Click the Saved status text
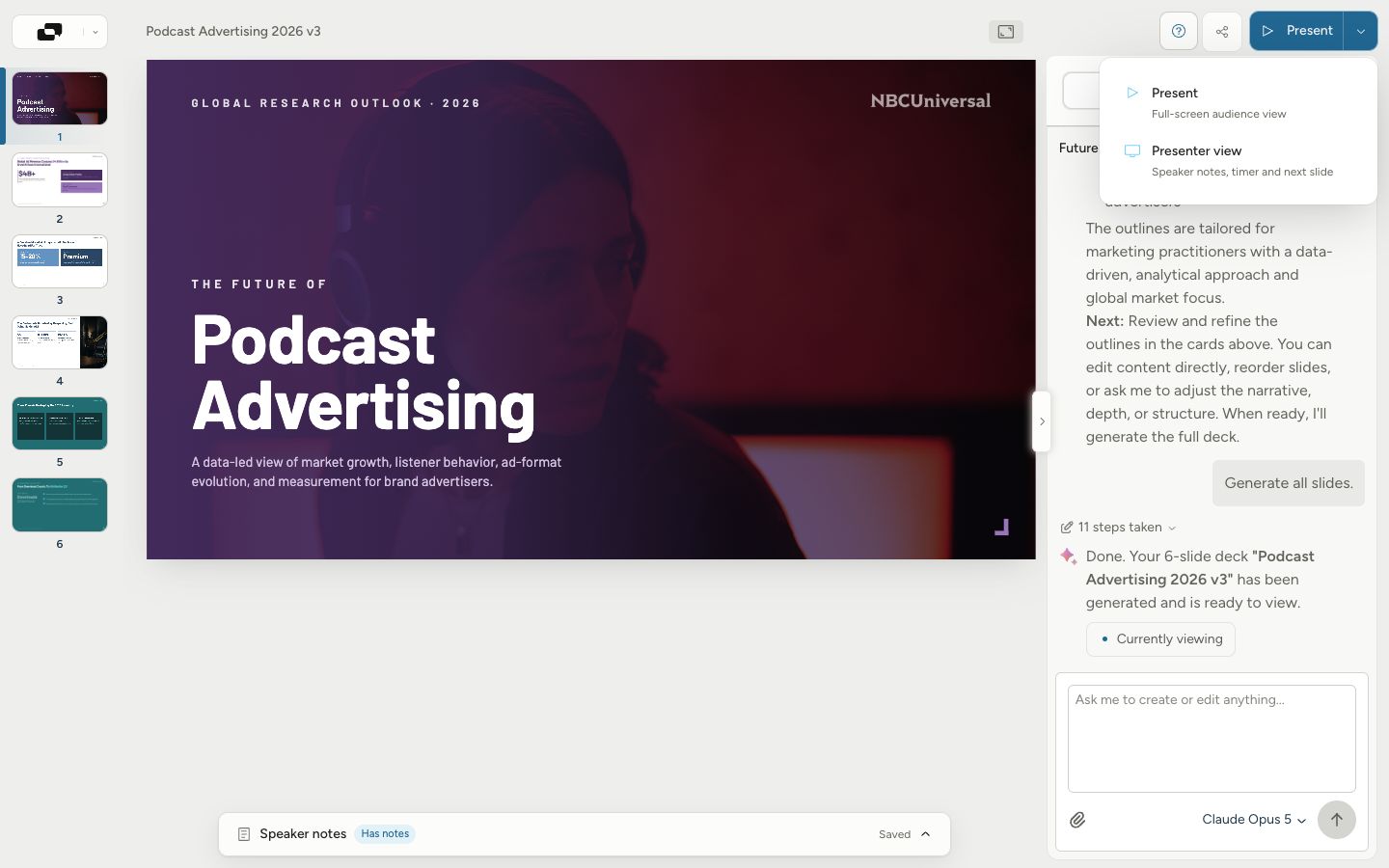1389x868 pixels. pyautogui.click(x=894, y=834)
